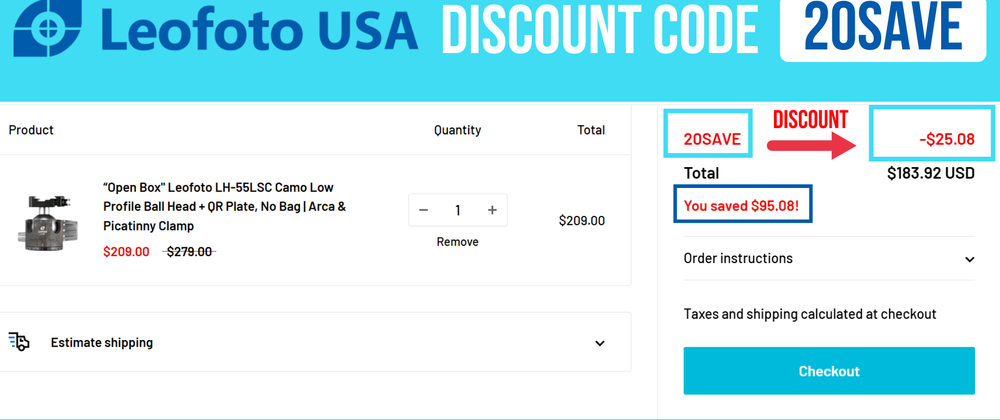This screenshot has width=1000, height=420.
Task: Click the $183.92 USD total amount
Action: pos(930,173)
